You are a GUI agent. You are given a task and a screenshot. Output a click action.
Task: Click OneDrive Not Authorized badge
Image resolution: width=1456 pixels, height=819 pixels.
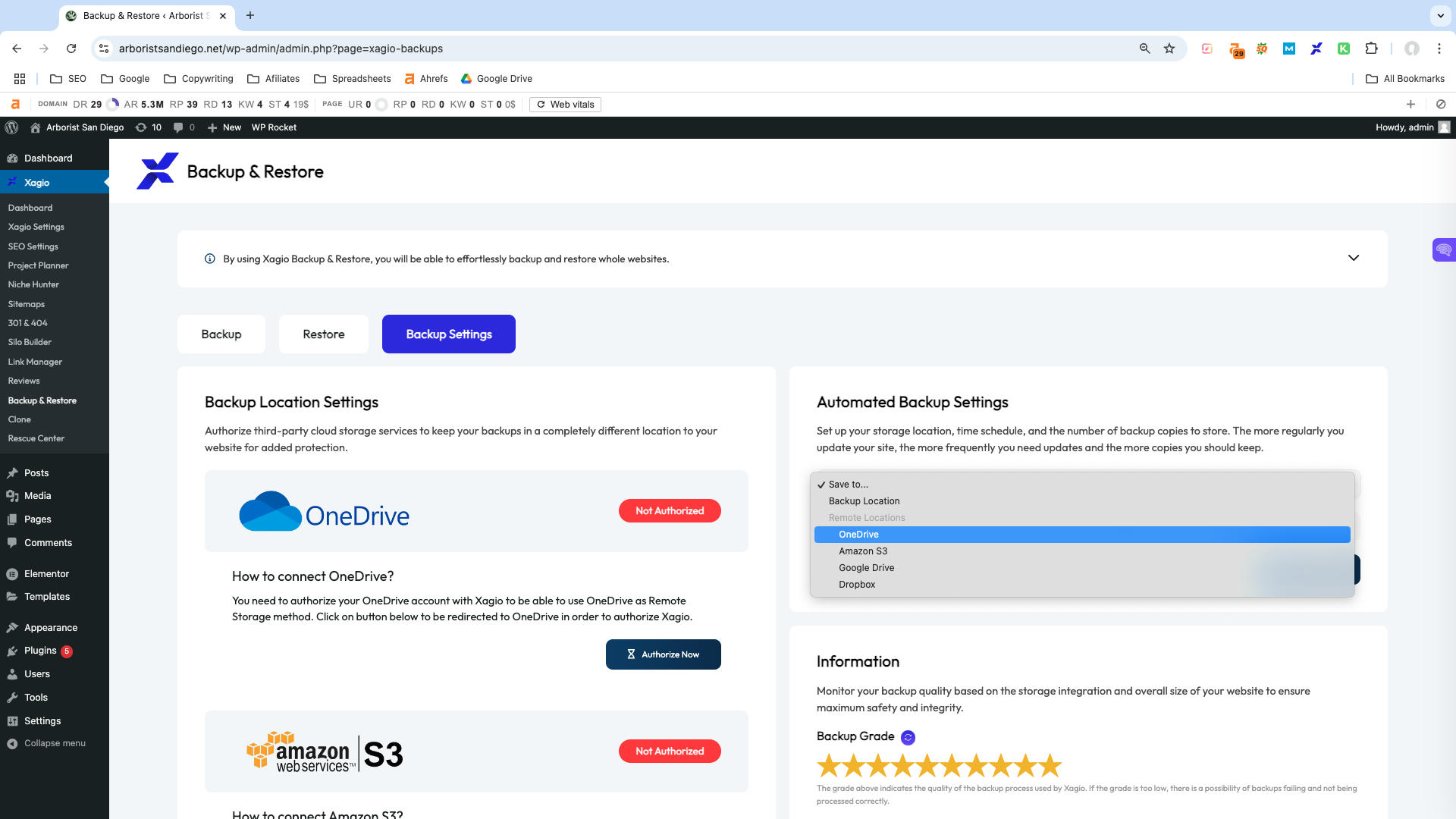coord(670,511)
